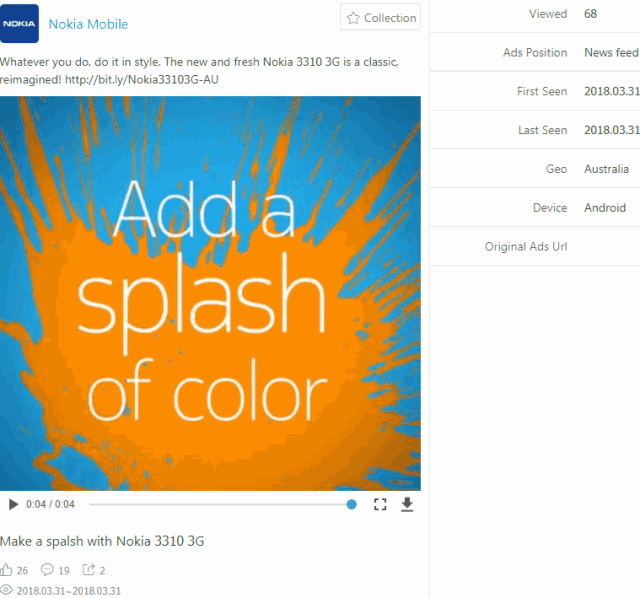This screenshot has width=640, height=598.
Task: Click the video progress slider handle
Action: [x=351, y=505]
